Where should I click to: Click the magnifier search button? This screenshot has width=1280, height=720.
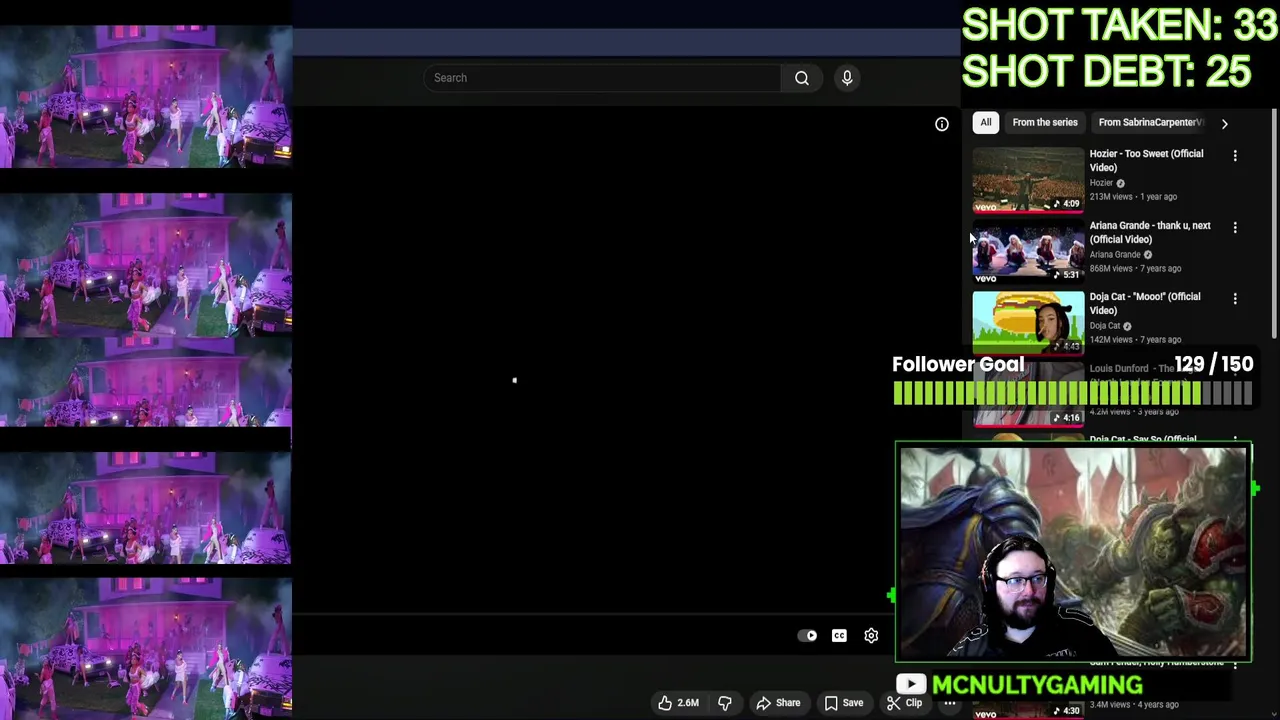802,78
